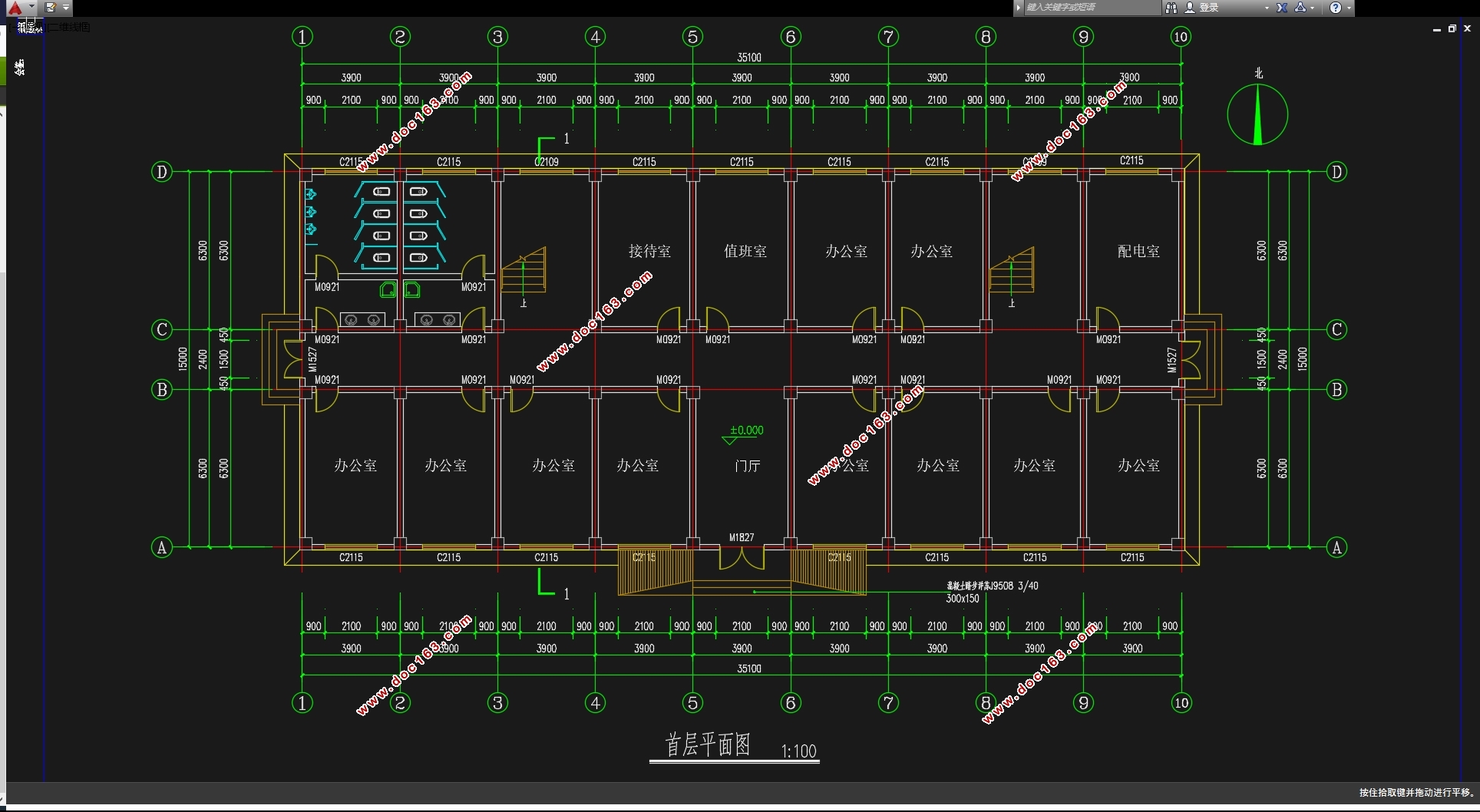Expand the Help dropdown arrow
The height and width of the screenshot is (812, 1480).
point(1349,8)
